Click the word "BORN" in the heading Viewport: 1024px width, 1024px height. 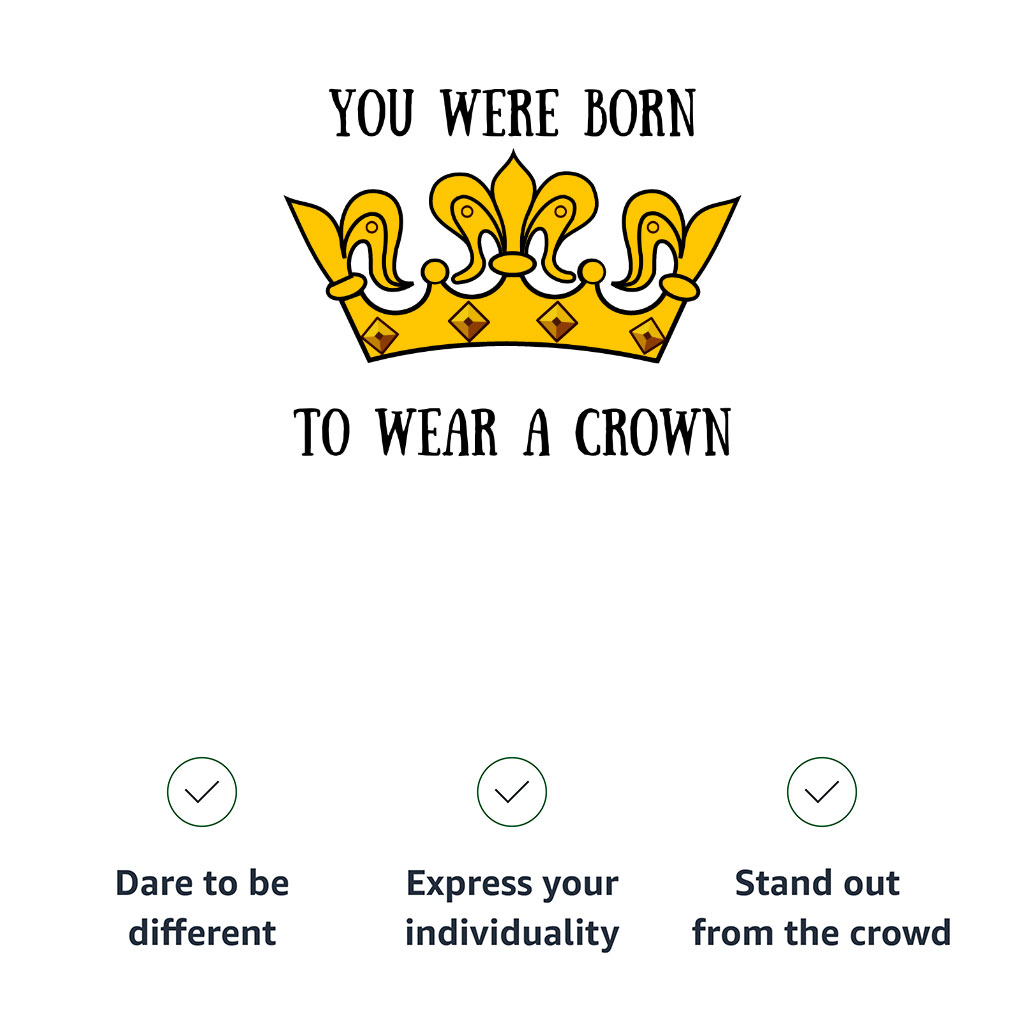[x=640, y=113]
